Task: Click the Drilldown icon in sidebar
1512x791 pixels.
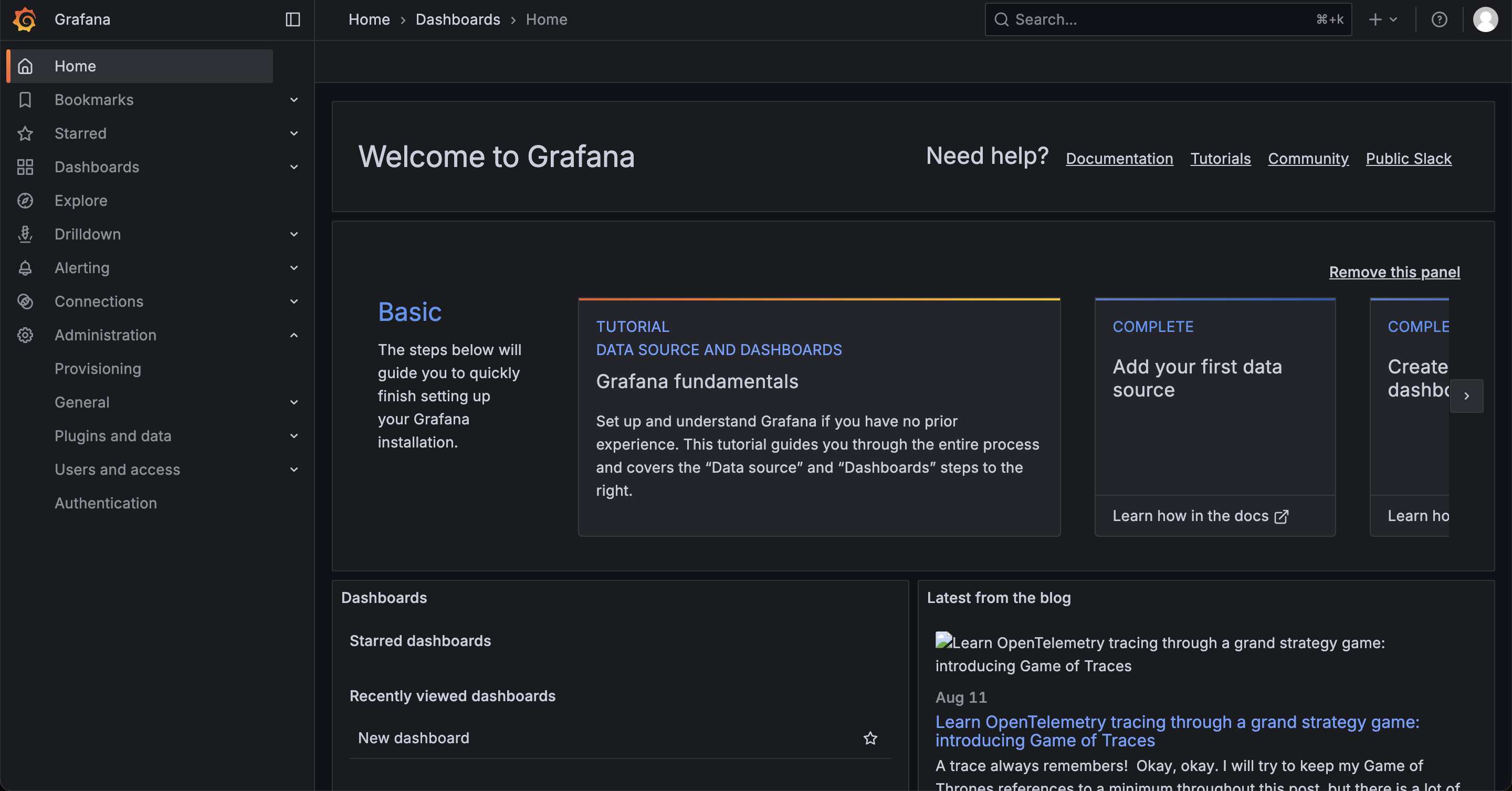Action: pos(25,234)
